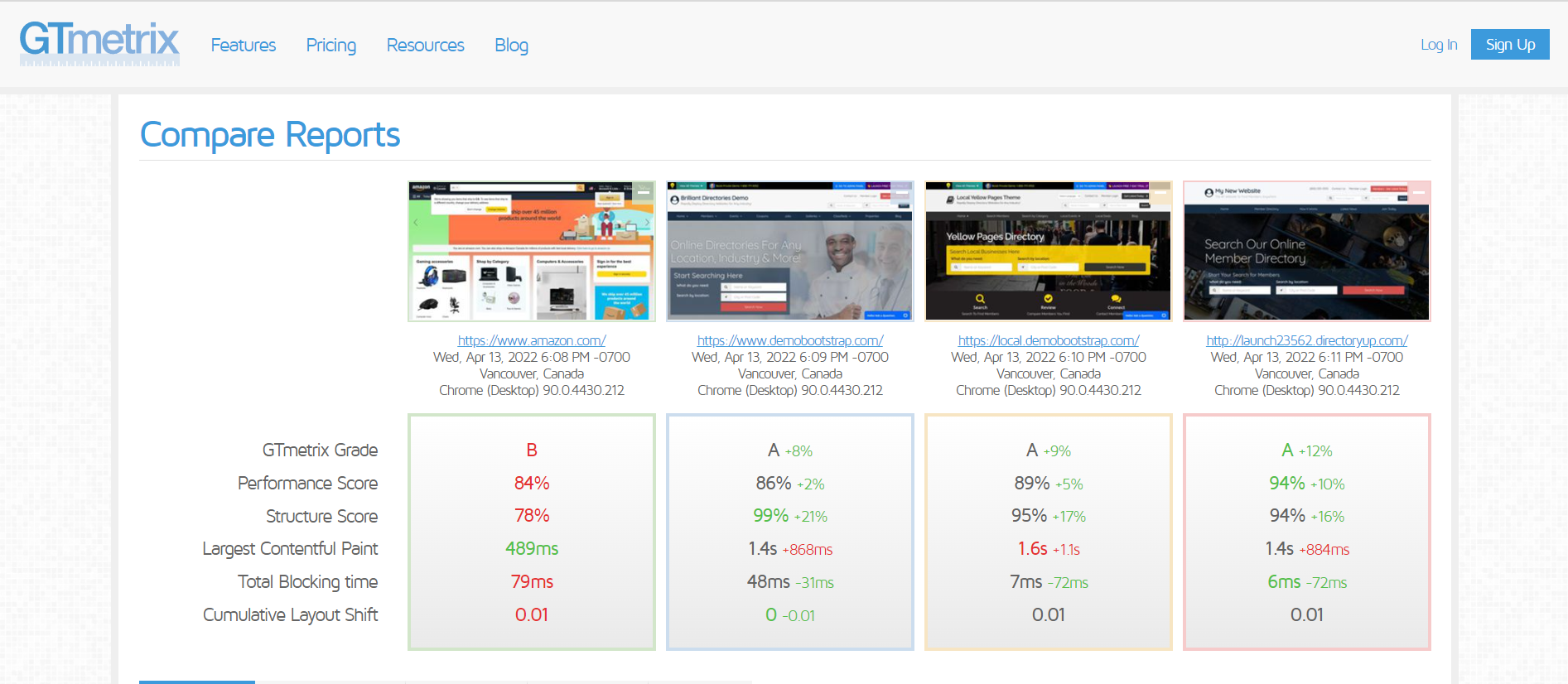
Task: Click Amazon's 84% performance score
Action: 532,483
